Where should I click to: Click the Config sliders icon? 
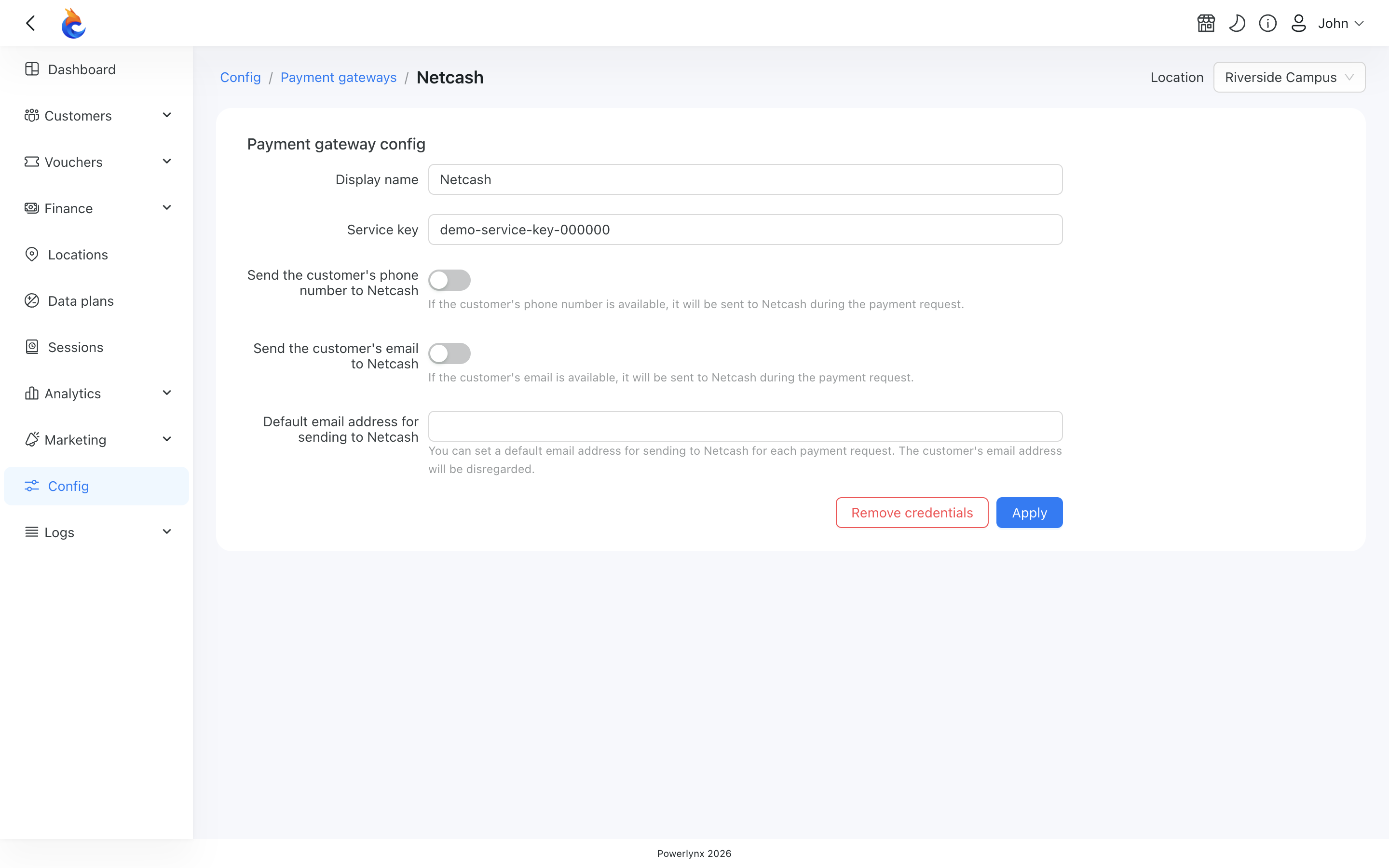coord(32,486)
